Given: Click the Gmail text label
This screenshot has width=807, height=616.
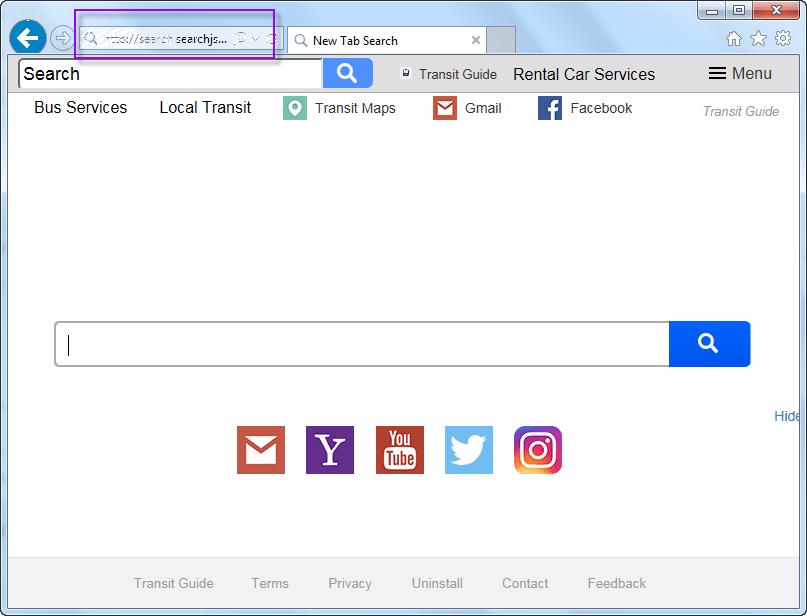Looking at the screenshot, I should [x=483, y=108].
